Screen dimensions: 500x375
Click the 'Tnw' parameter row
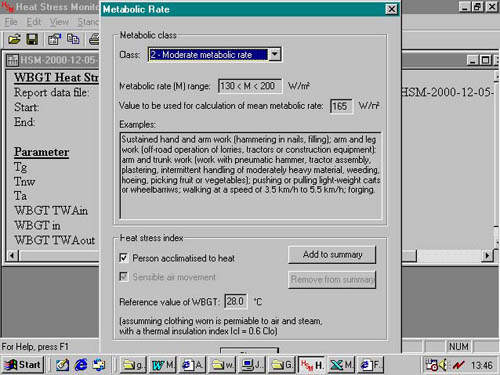(24, 182)
